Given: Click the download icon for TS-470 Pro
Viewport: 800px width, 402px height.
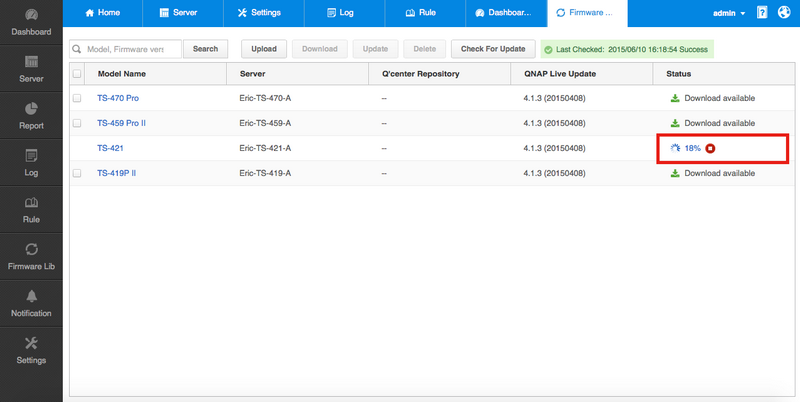Looking at the screenshot, I should (675, 98).
